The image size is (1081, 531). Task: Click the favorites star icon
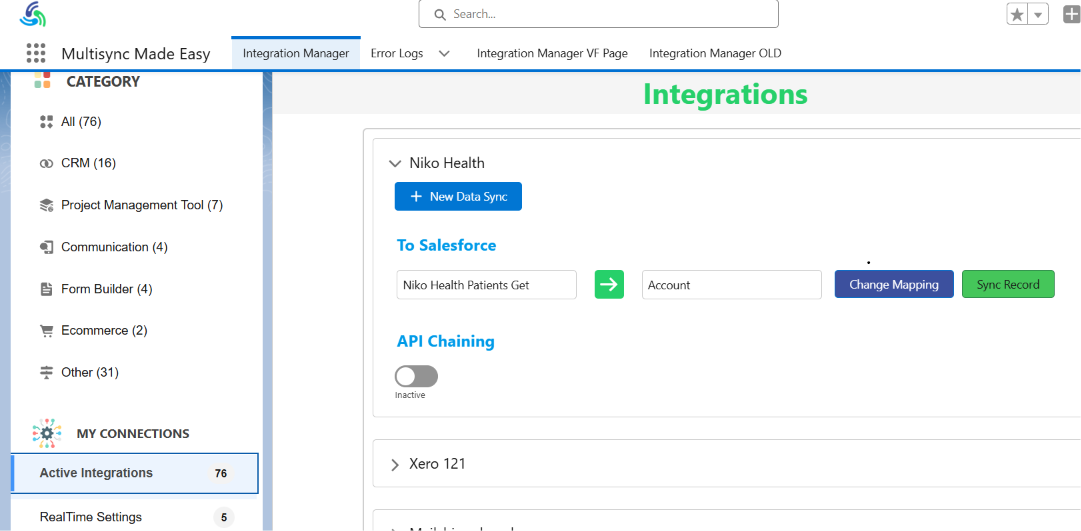point(1017,14)
